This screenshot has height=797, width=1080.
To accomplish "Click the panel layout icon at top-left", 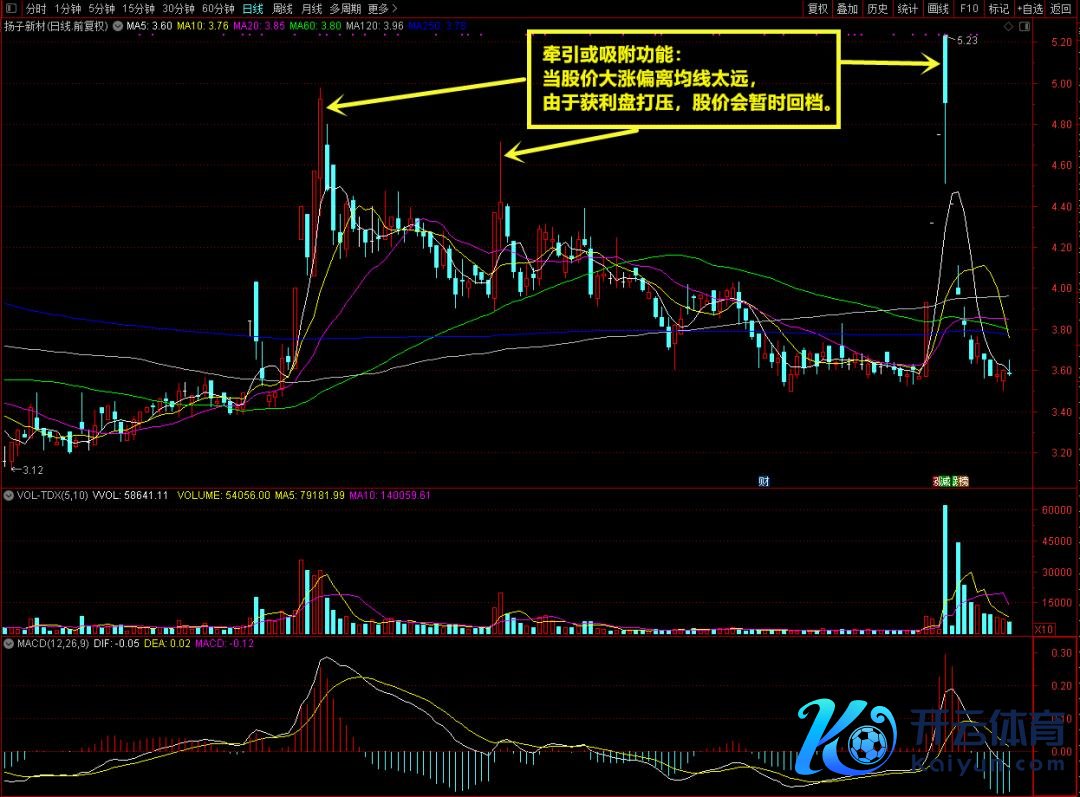I will tap(10, 8).
